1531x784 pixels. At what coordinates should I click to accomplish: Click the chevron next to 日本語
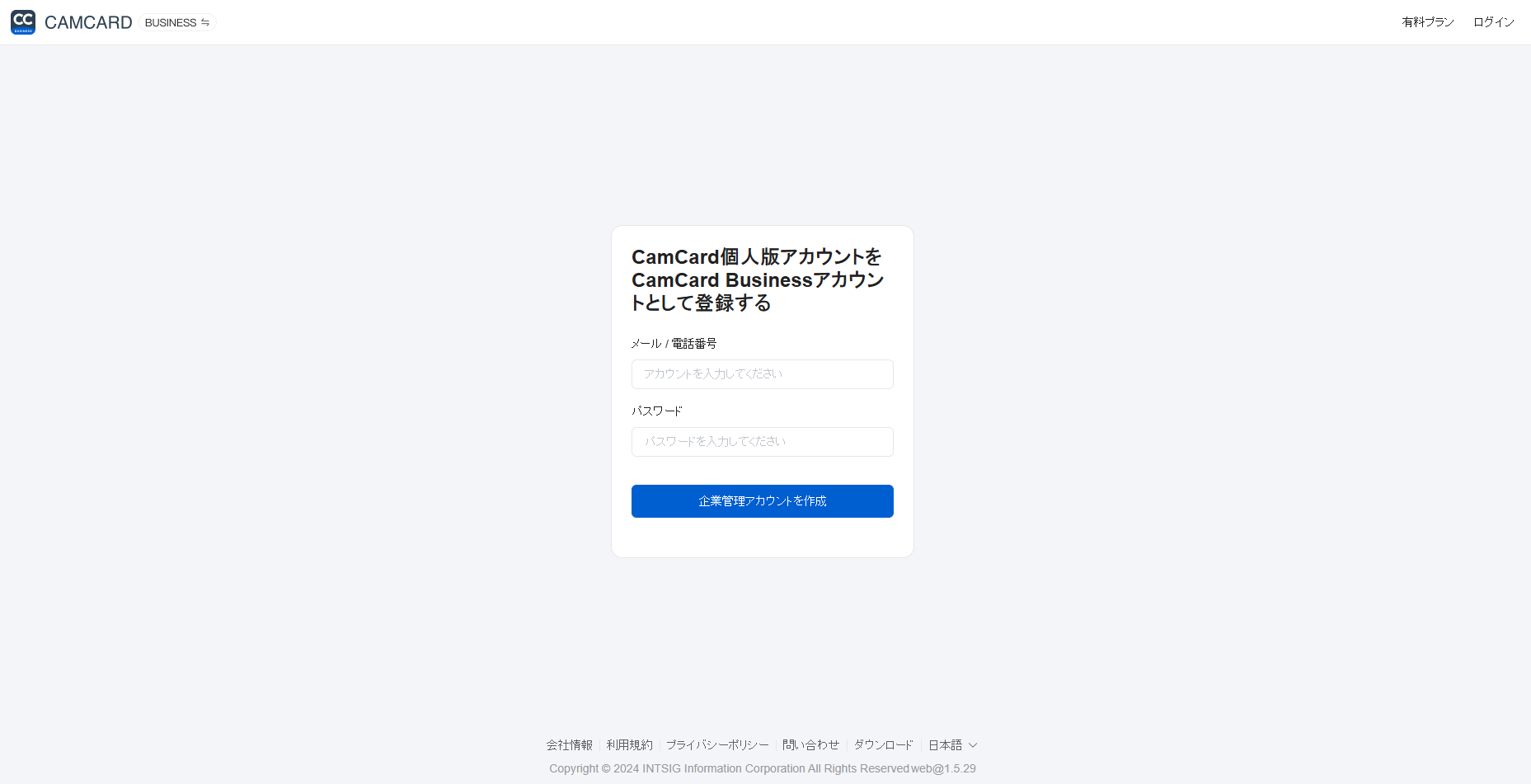click(x=973, y=745)
